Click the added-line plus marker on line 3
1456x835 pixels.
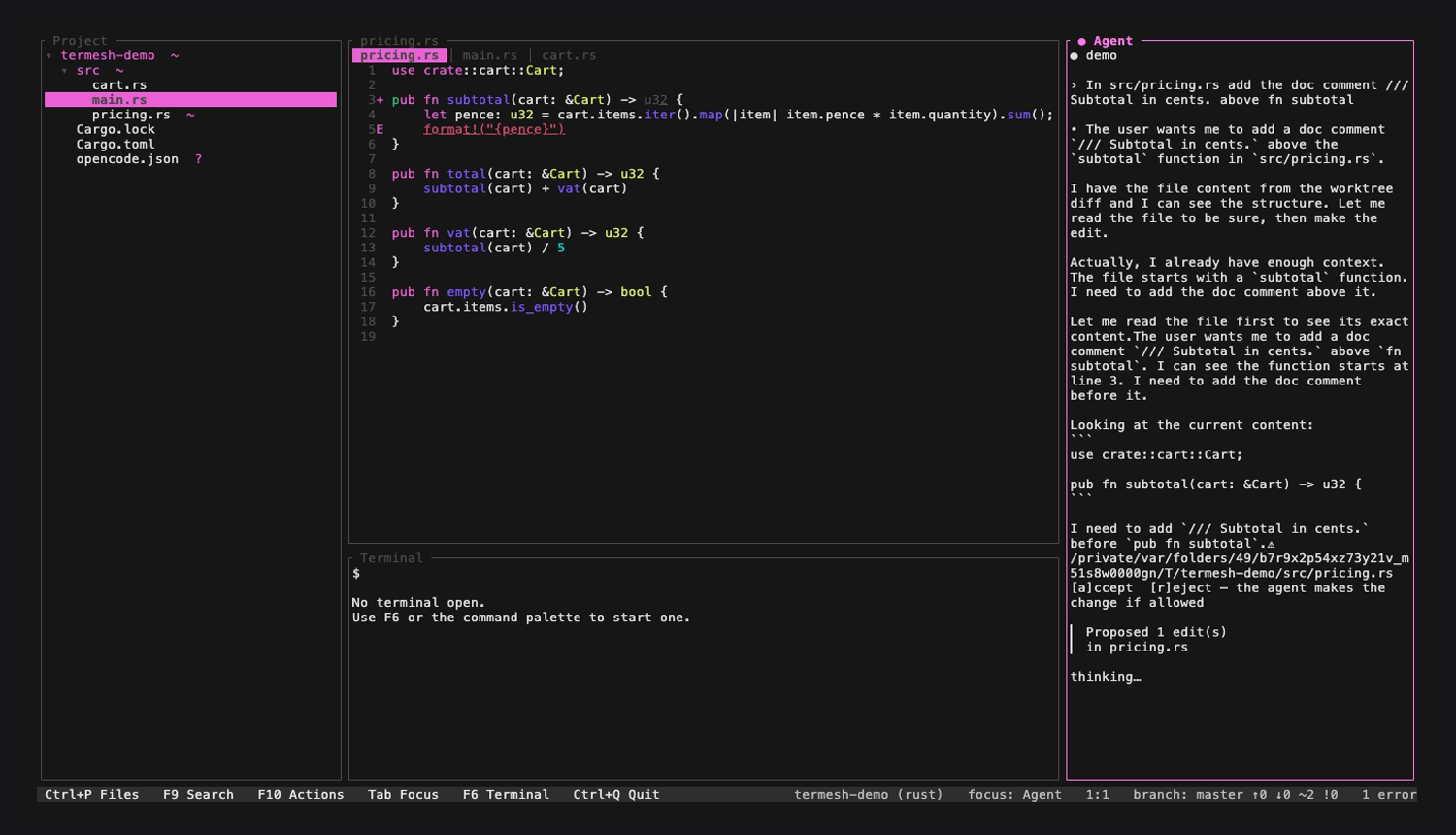pos(380,100)
